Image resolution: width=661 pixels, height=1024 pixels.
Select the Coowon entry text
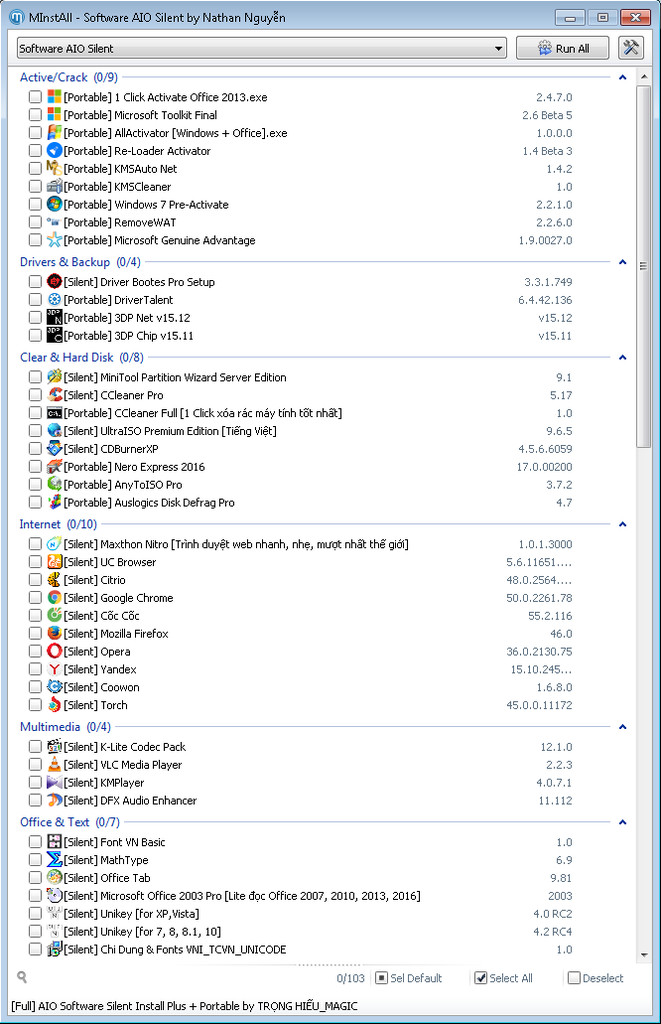tap(101, 688)
